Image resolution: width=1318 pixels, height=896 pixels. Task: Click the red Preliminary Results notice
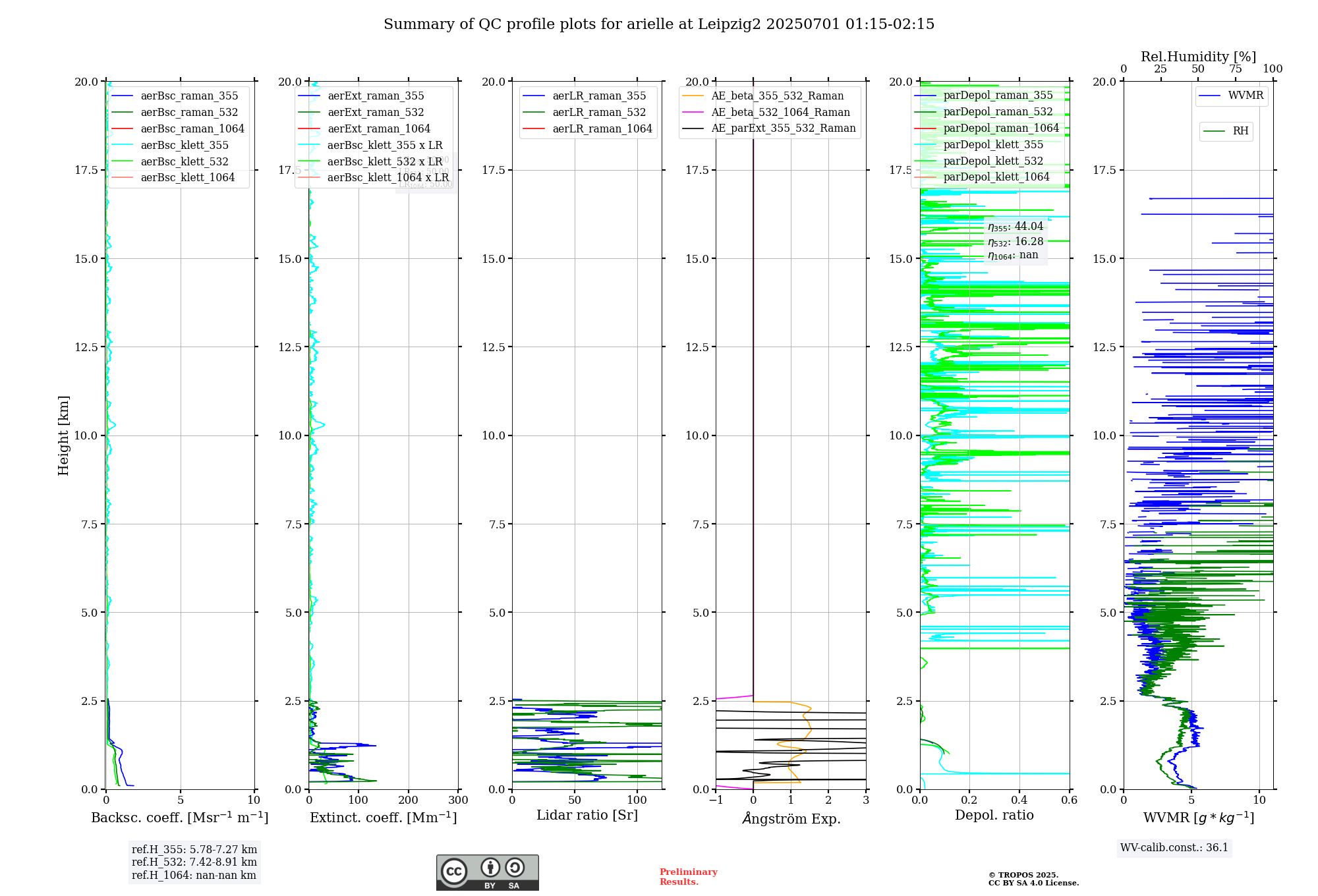pos(689,877)
